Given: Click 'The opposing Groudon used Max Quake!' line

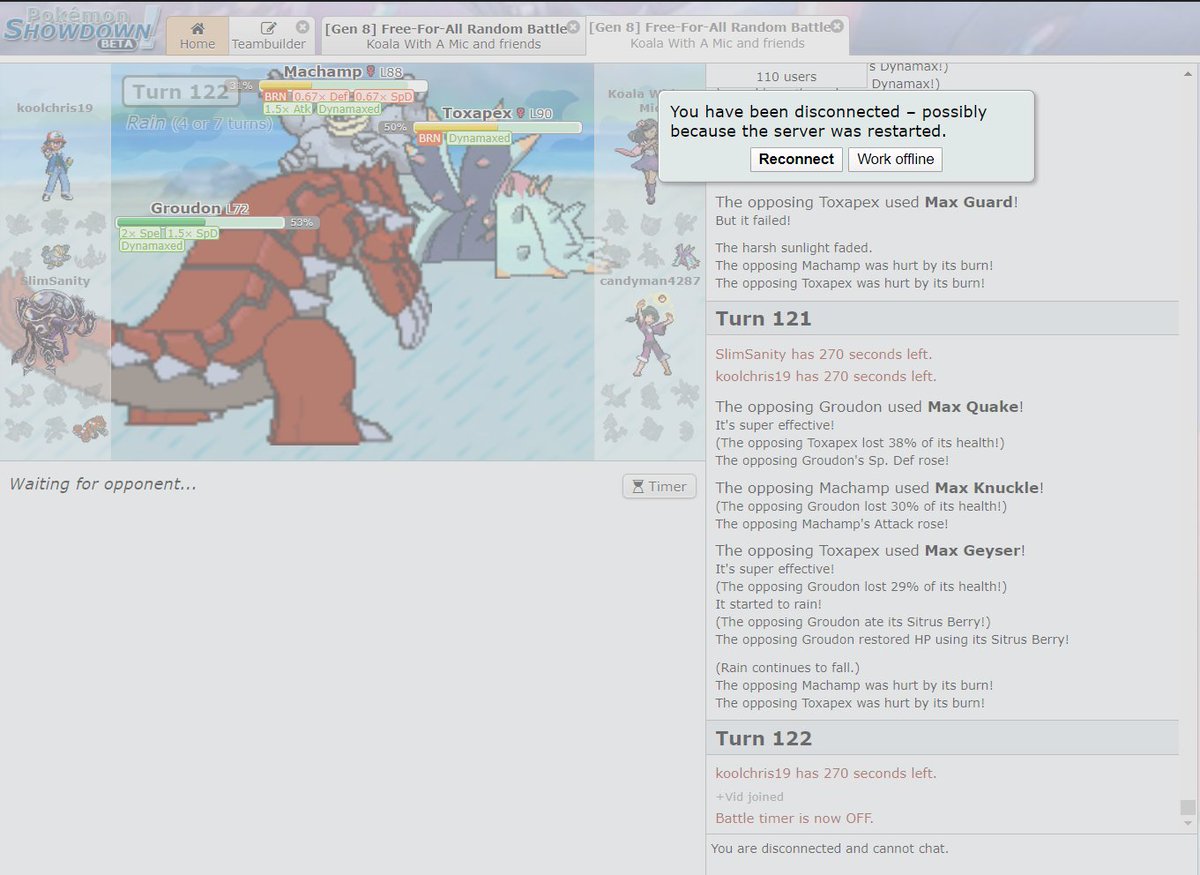Looking at the screenshot, I should 869,407.
